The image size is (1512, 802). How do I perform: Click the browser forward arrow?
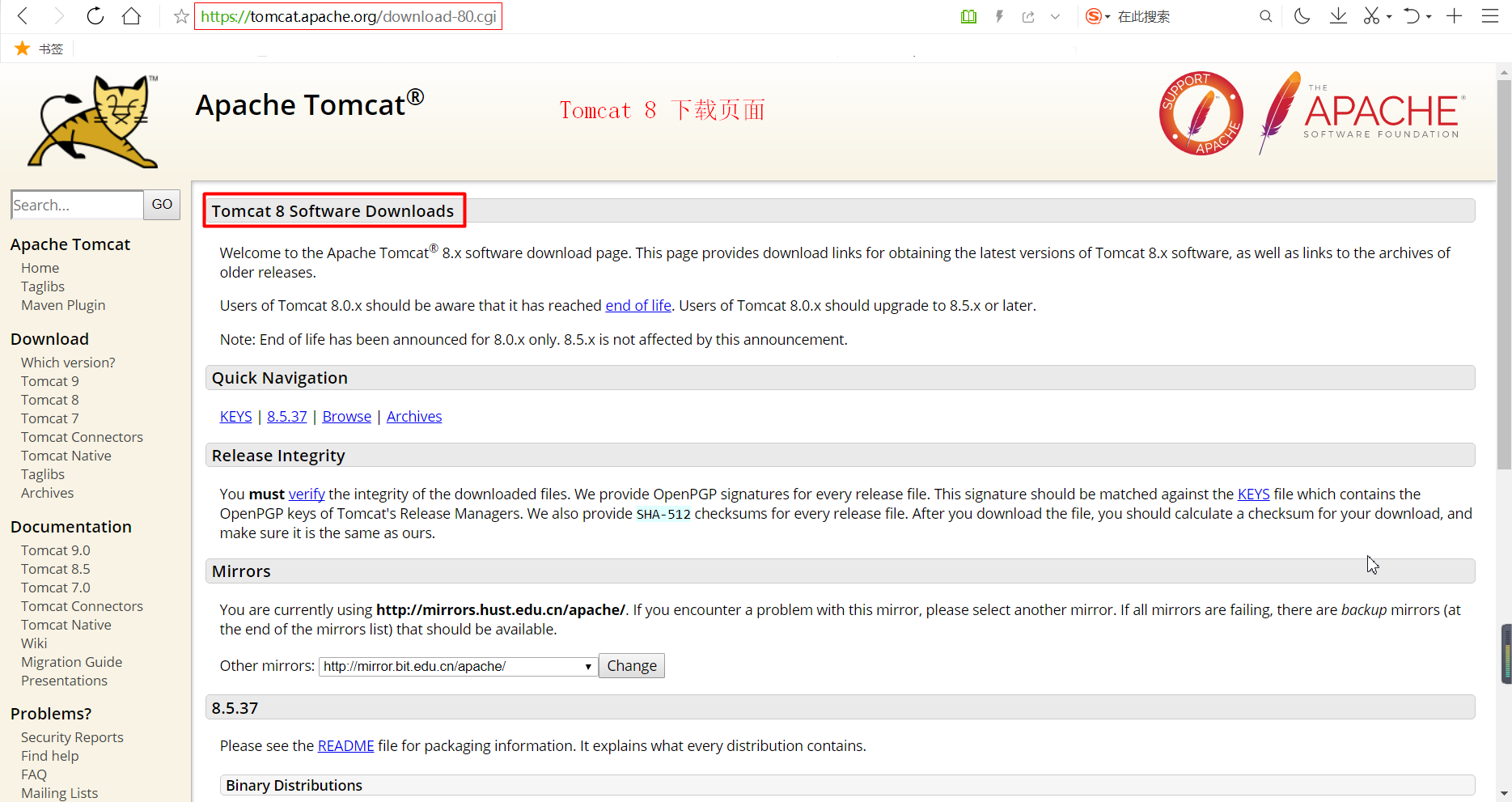click(x=58, y=16)
